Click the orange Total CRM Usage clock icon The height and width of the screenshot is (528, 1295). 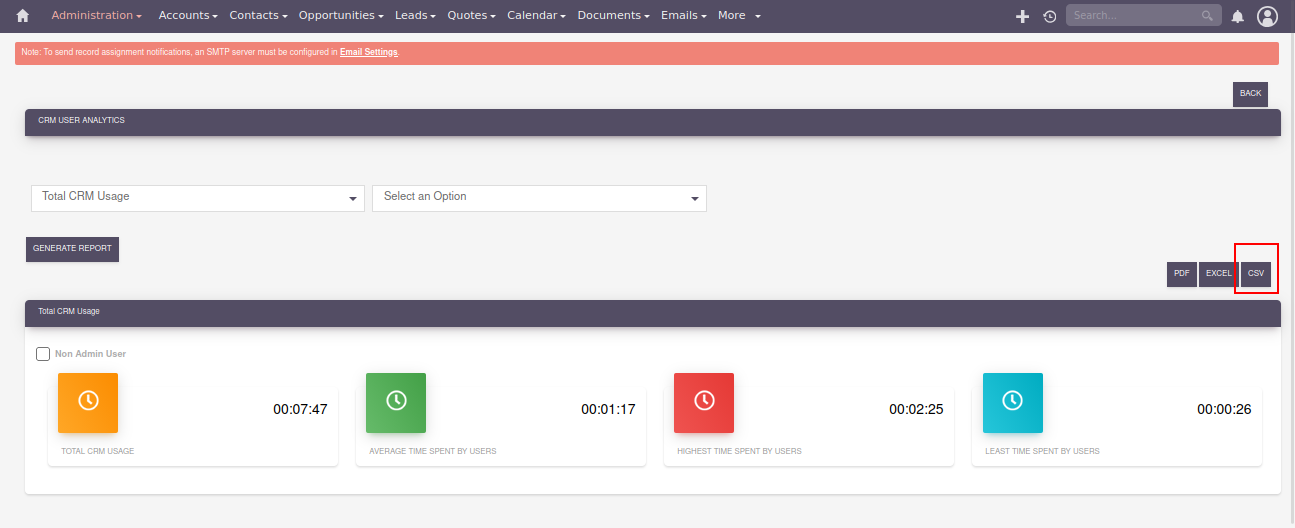[88, 402]
